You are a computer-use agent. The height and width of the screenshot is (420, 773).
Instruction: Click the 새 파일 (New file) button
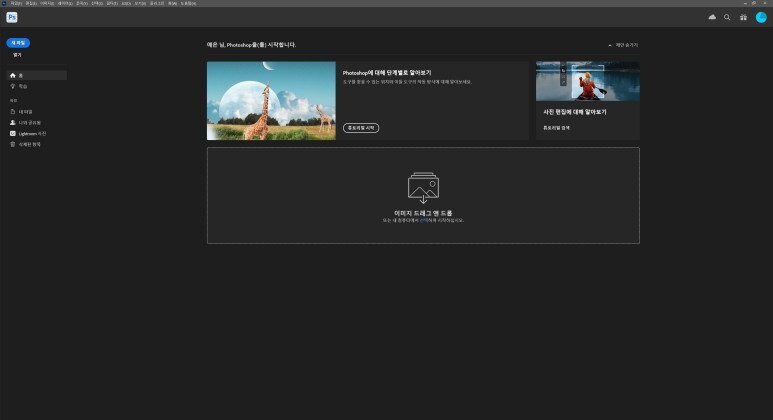[18, 43]
